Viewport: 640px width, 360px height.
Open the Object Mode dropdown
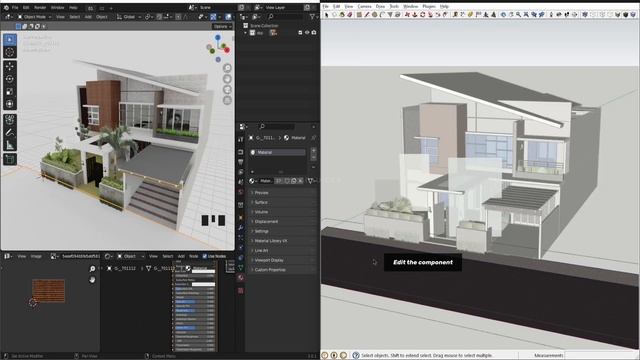[x=34, y=17]
